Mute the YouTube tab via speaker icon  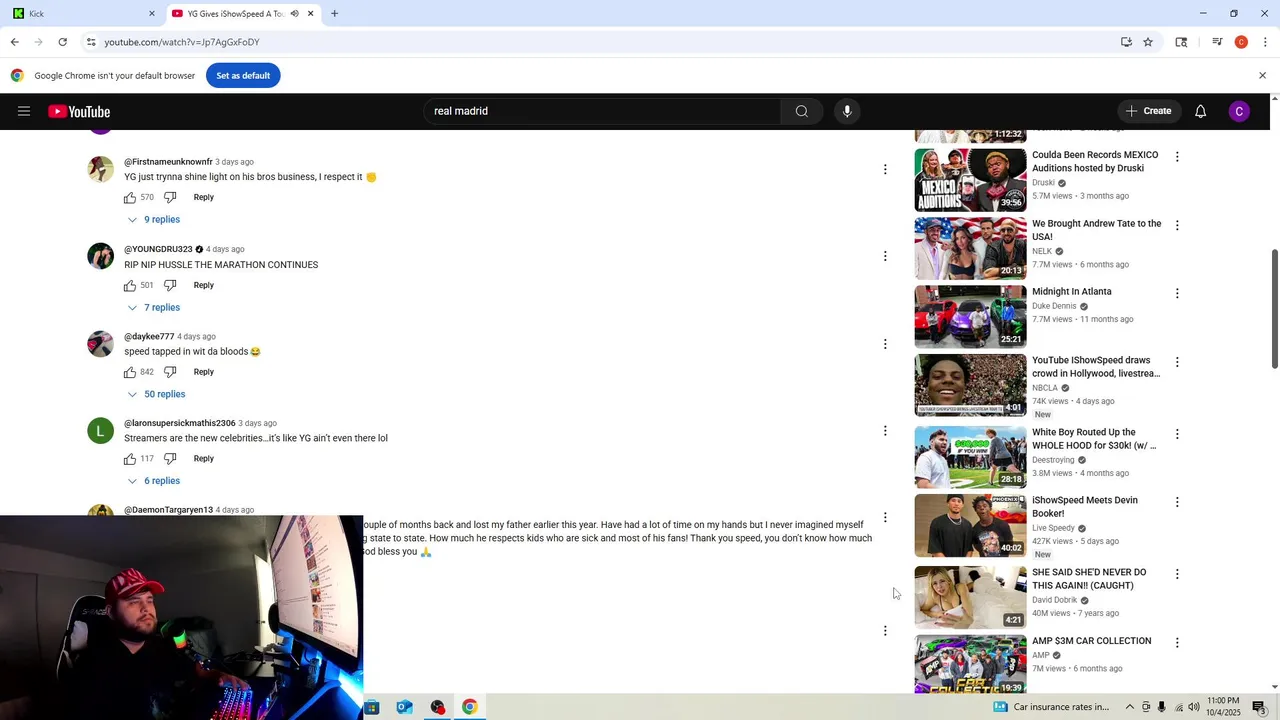click(x=294, y=14)
